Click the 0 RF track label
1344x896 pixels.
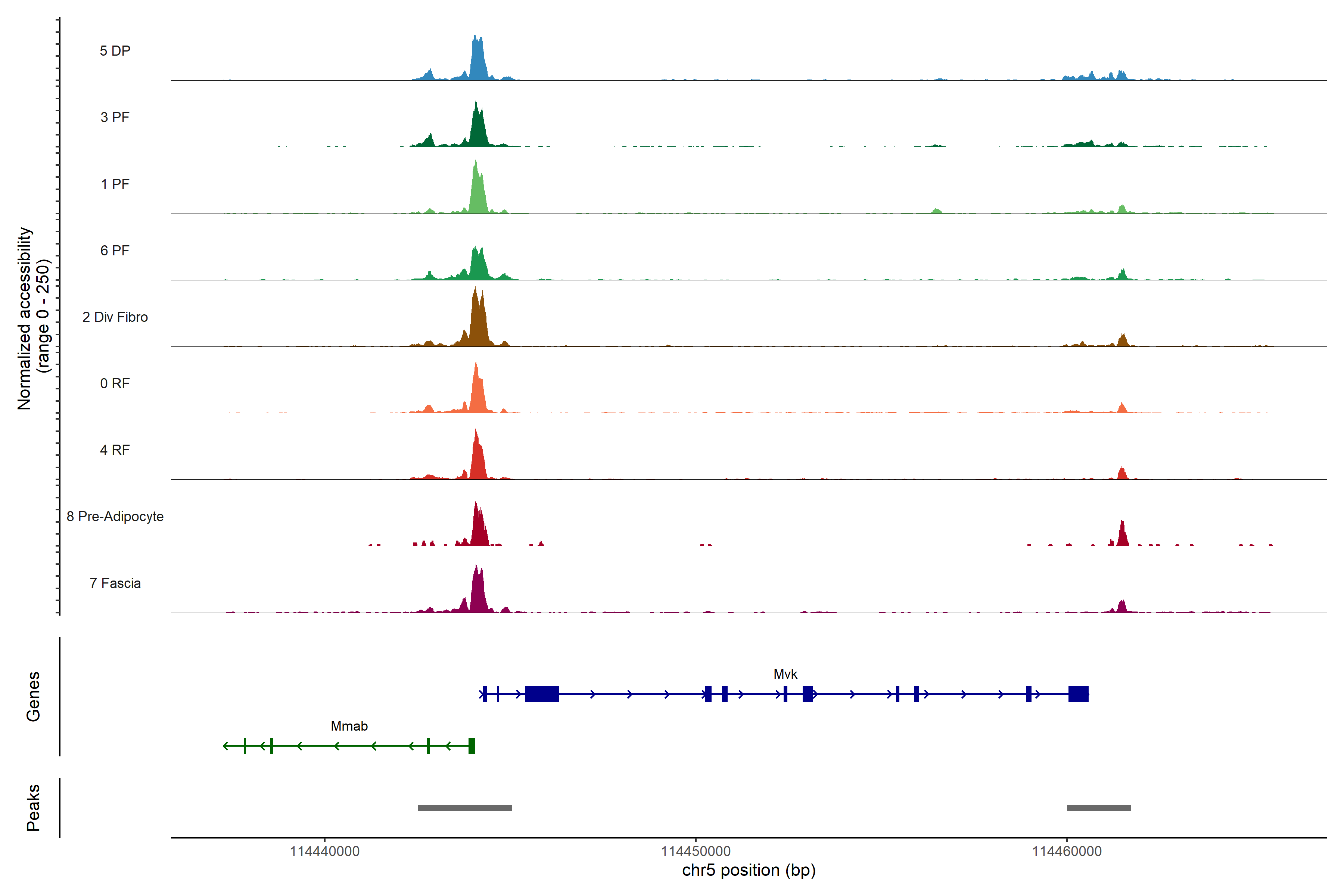coord(115,383)
